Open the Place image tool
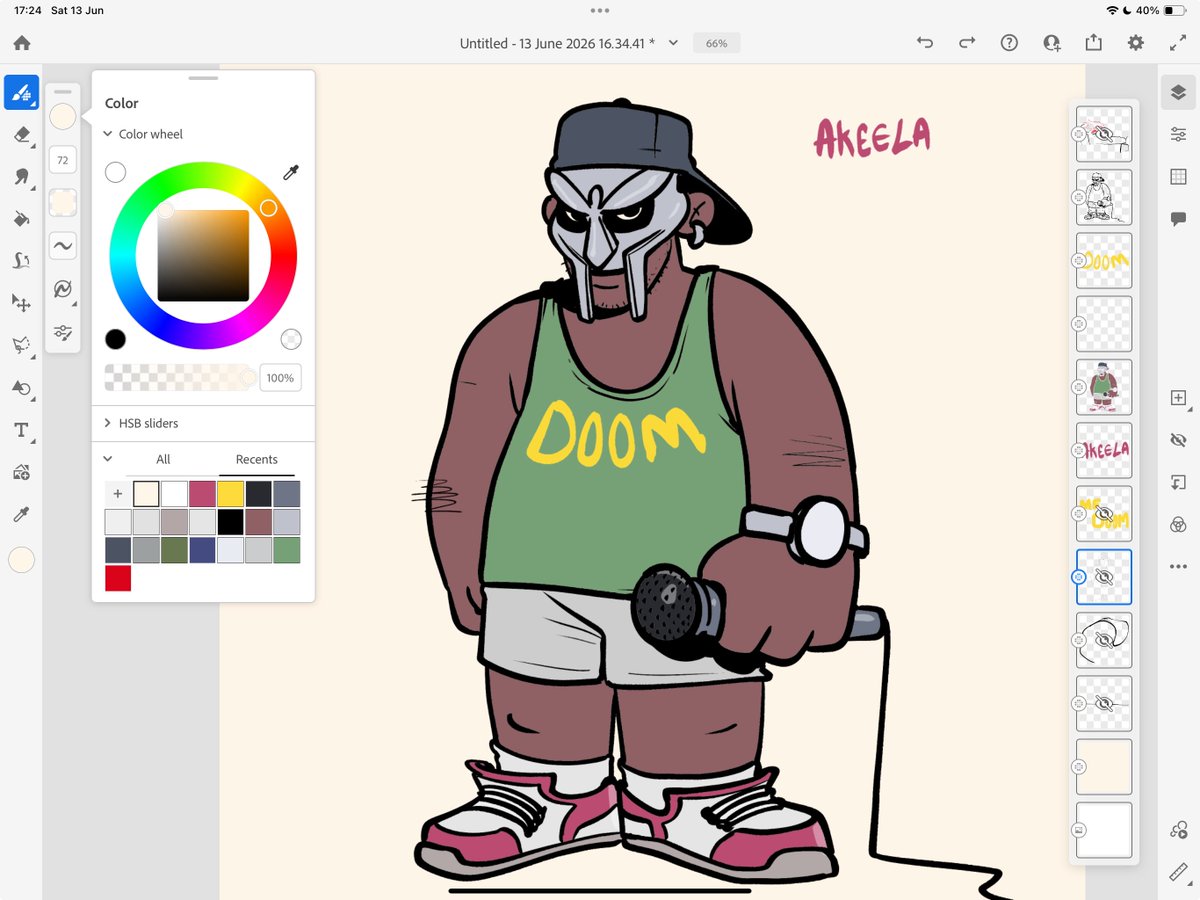This screenshot has width=1200, height=900. pos(21,472)
